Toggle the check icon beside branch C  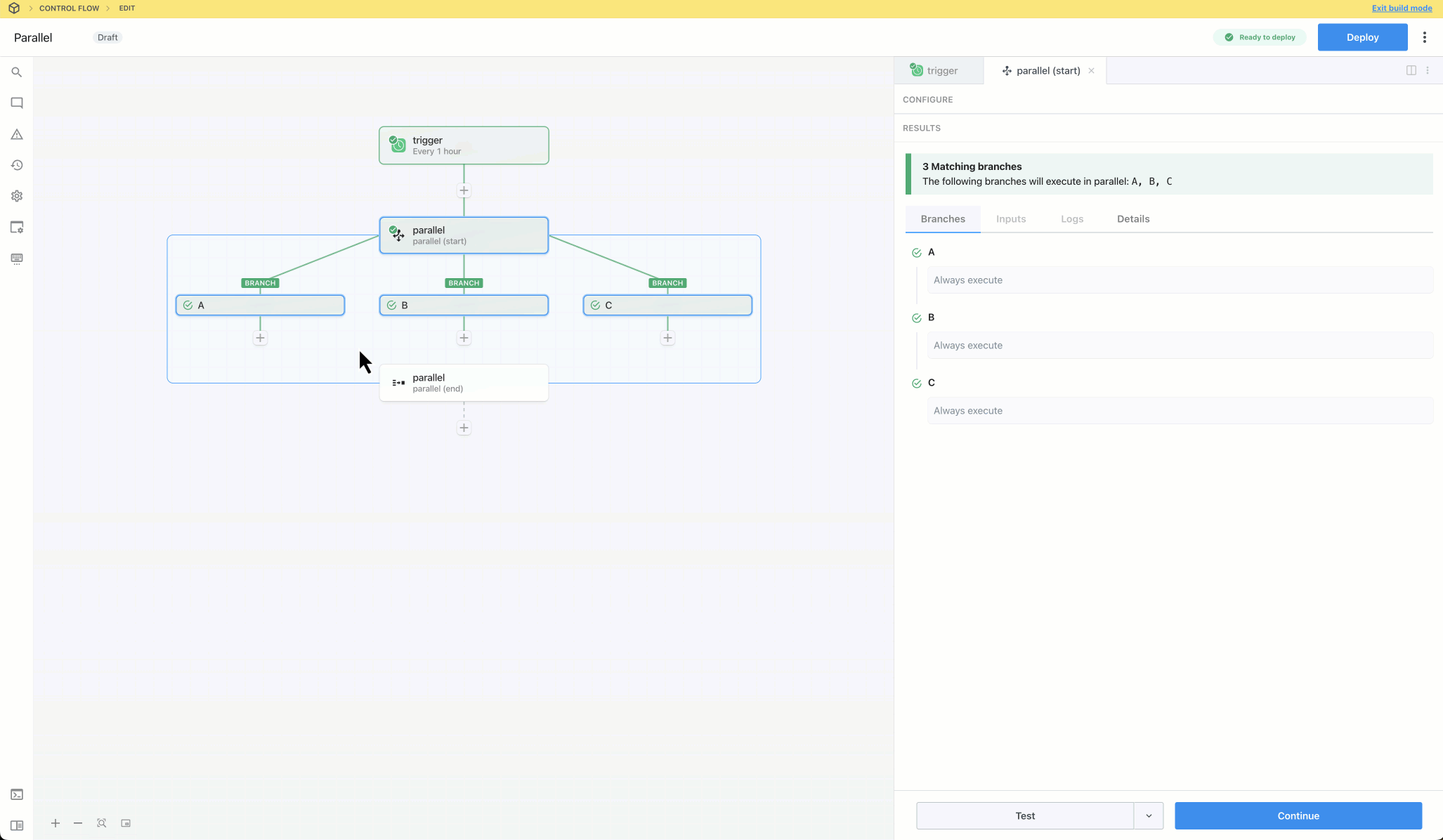(x=916, y=383)
